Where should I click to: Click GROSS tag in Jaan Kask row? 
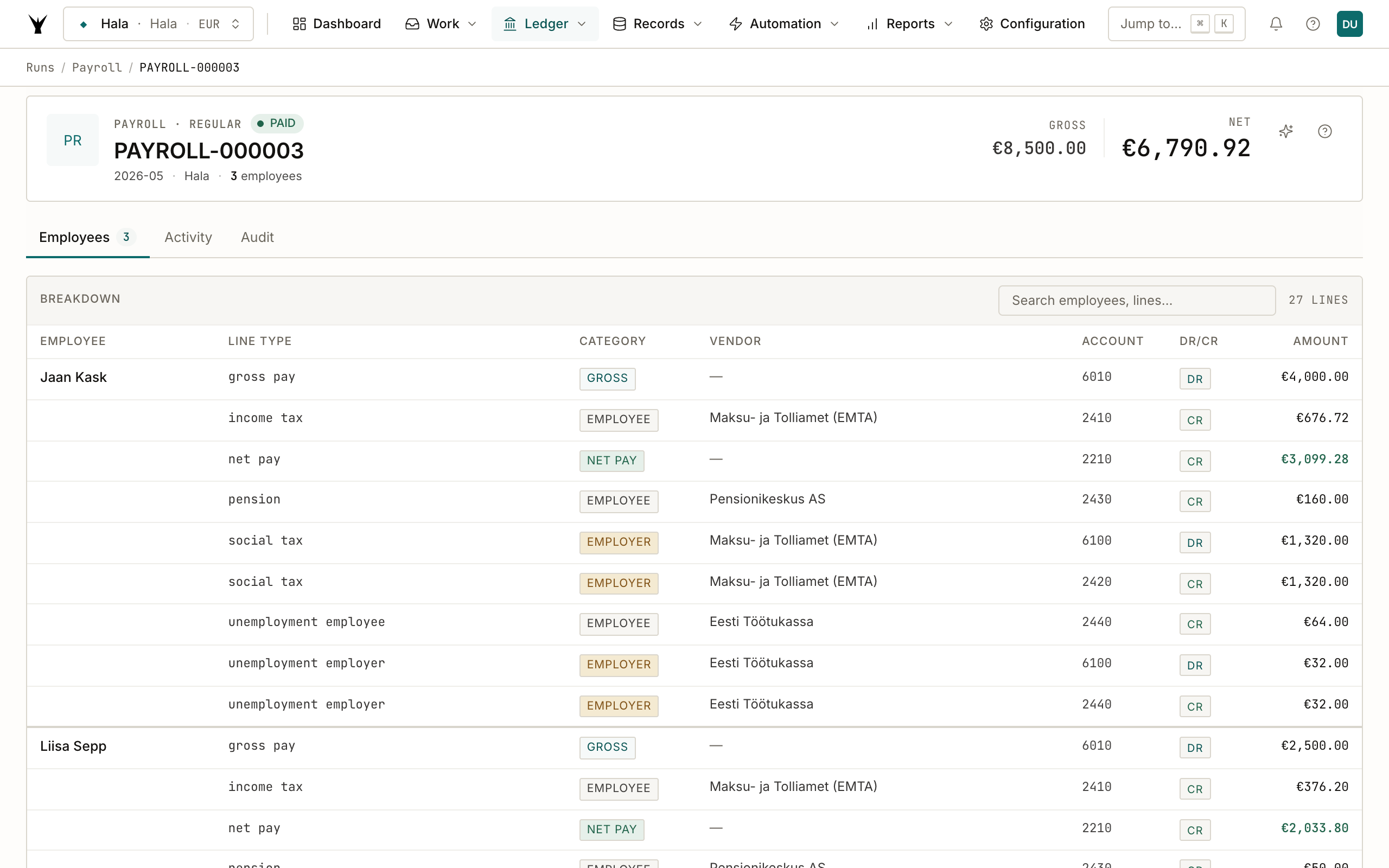(607, 378)
